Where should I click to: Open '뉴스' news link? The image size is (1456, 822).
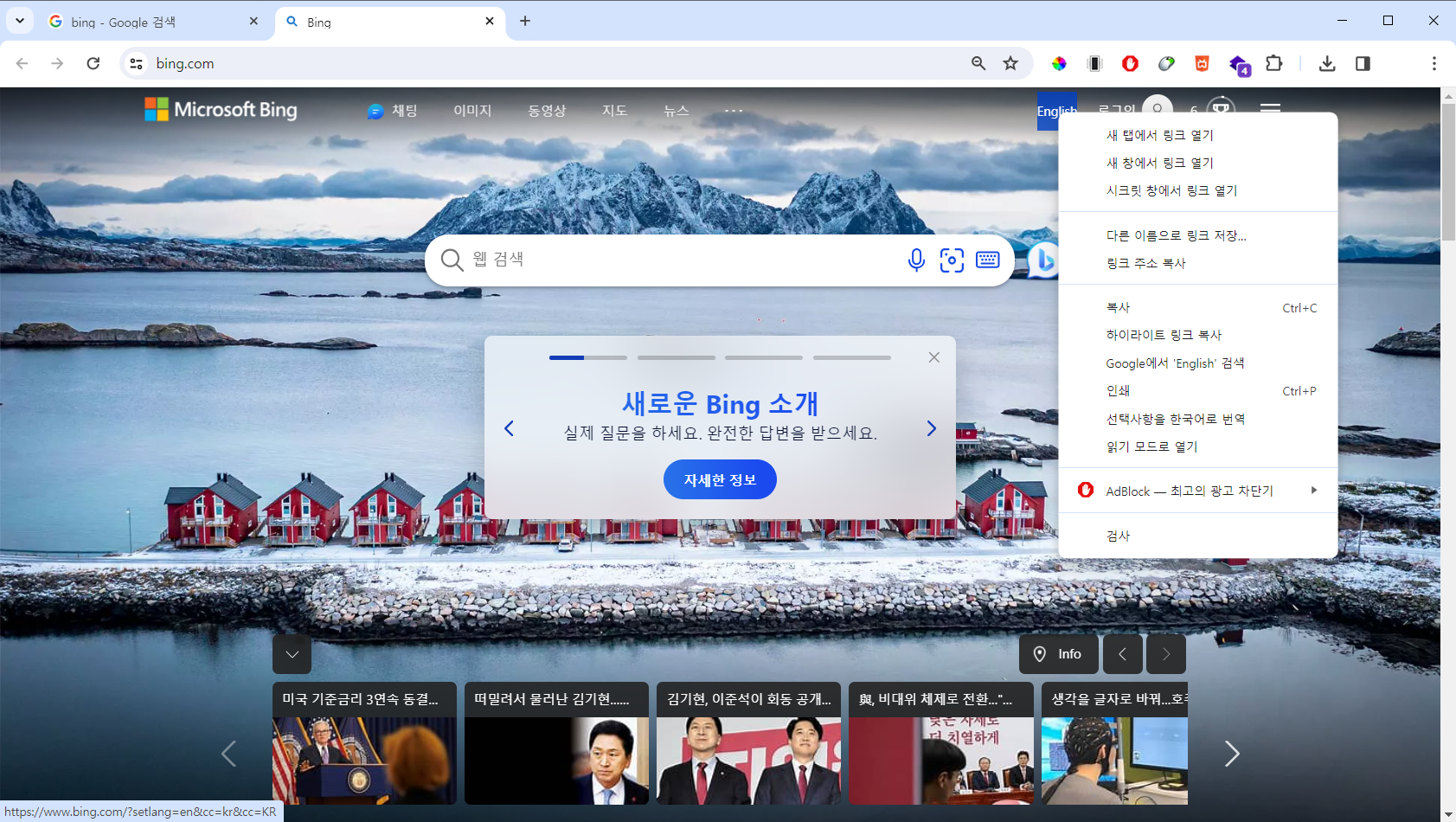[x=676, y=111]
